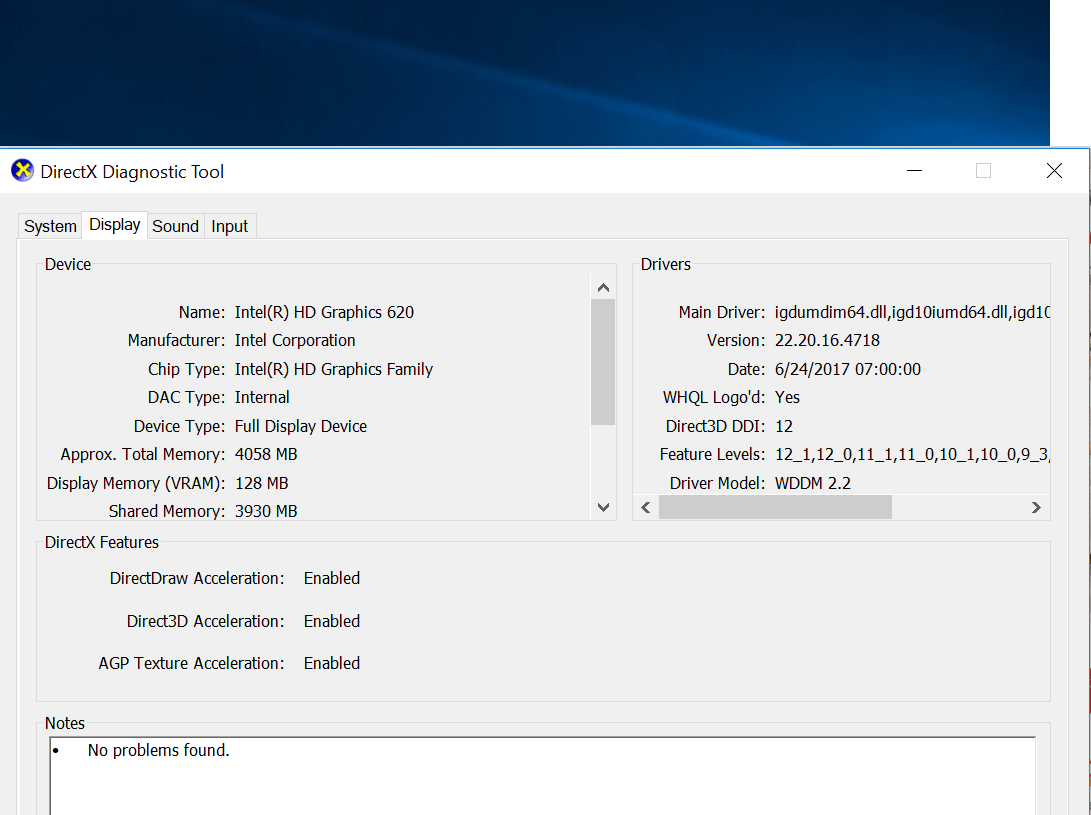Click 'Intel(R) HD Graphics Family' chip type

point(334,369)
